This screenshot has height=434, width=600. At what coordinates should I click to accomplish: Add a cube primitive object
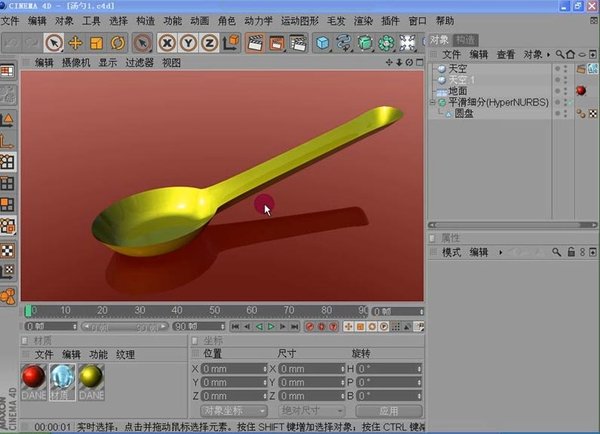pyautogui.click(x=323, y=43)
